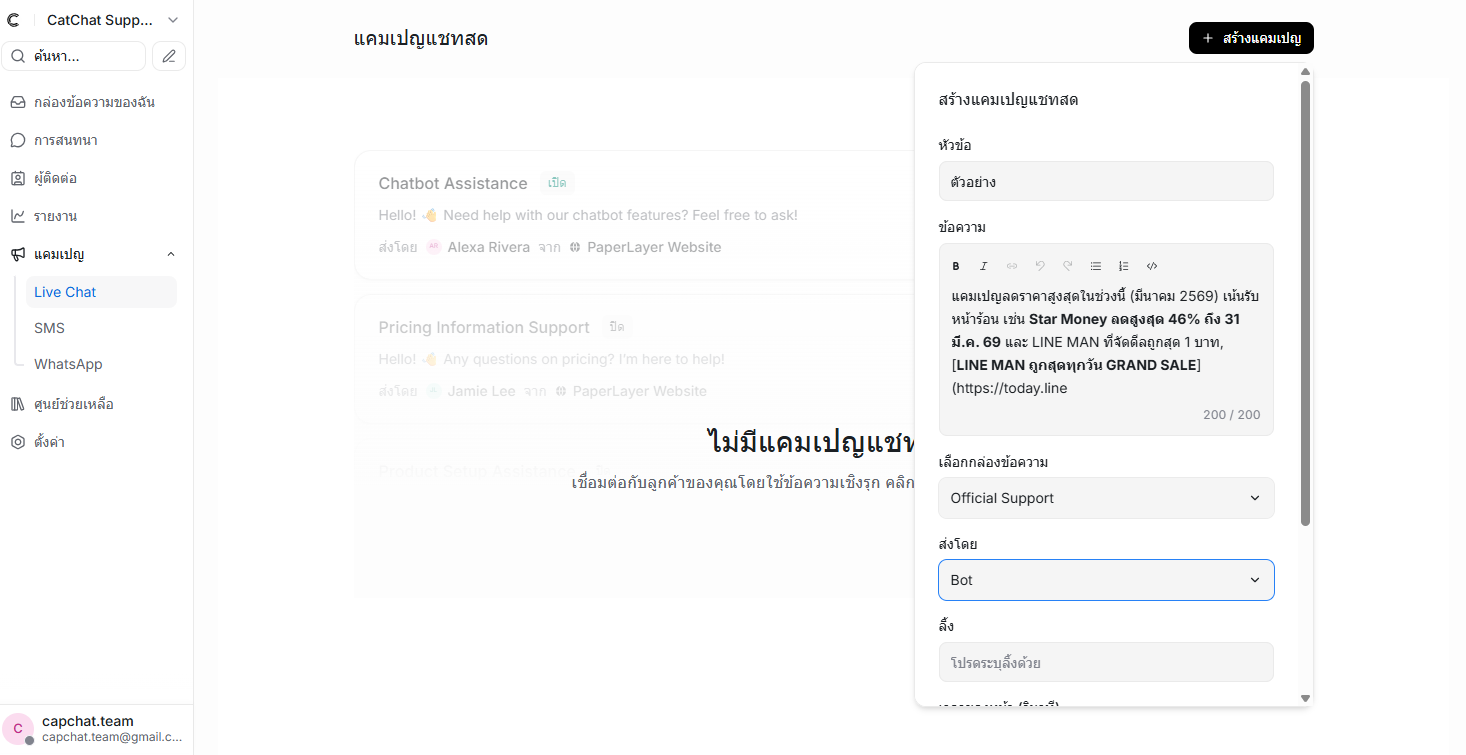Insert a numbered list in message

tap(1124, 266)
